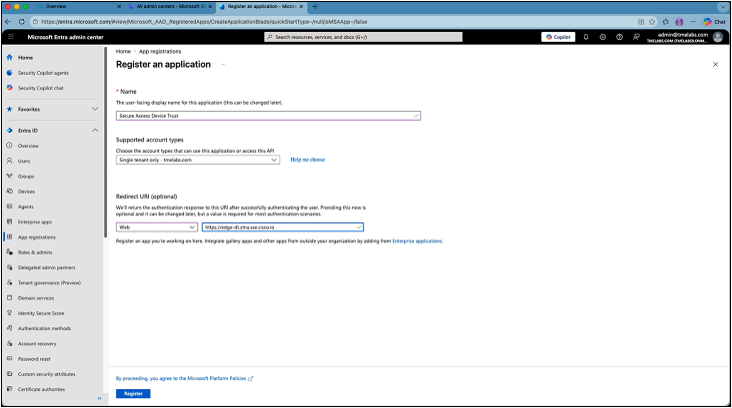Open Tenant governance (Preview)
Image resolution: width=732 pixels, height=408 pixels.
[49, 283]
